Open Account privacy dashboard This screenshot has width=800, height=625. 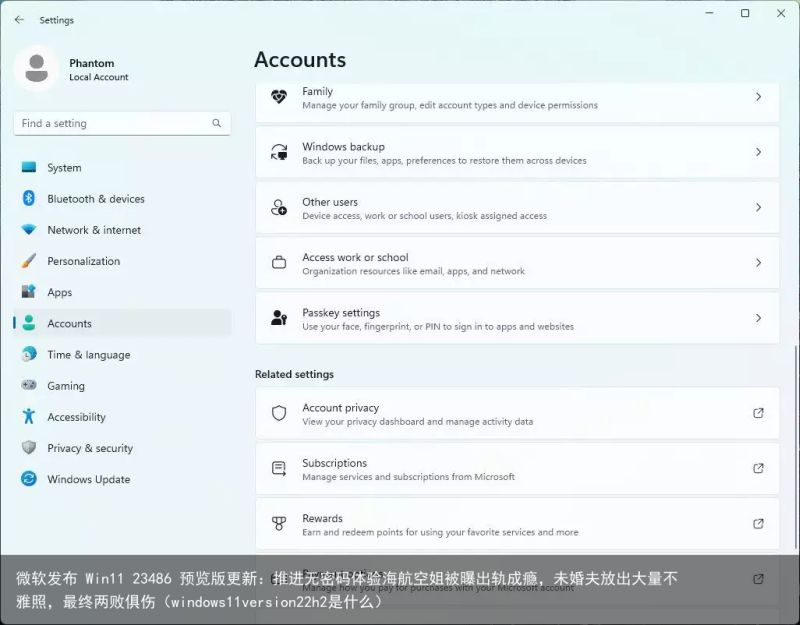[517, 413]
